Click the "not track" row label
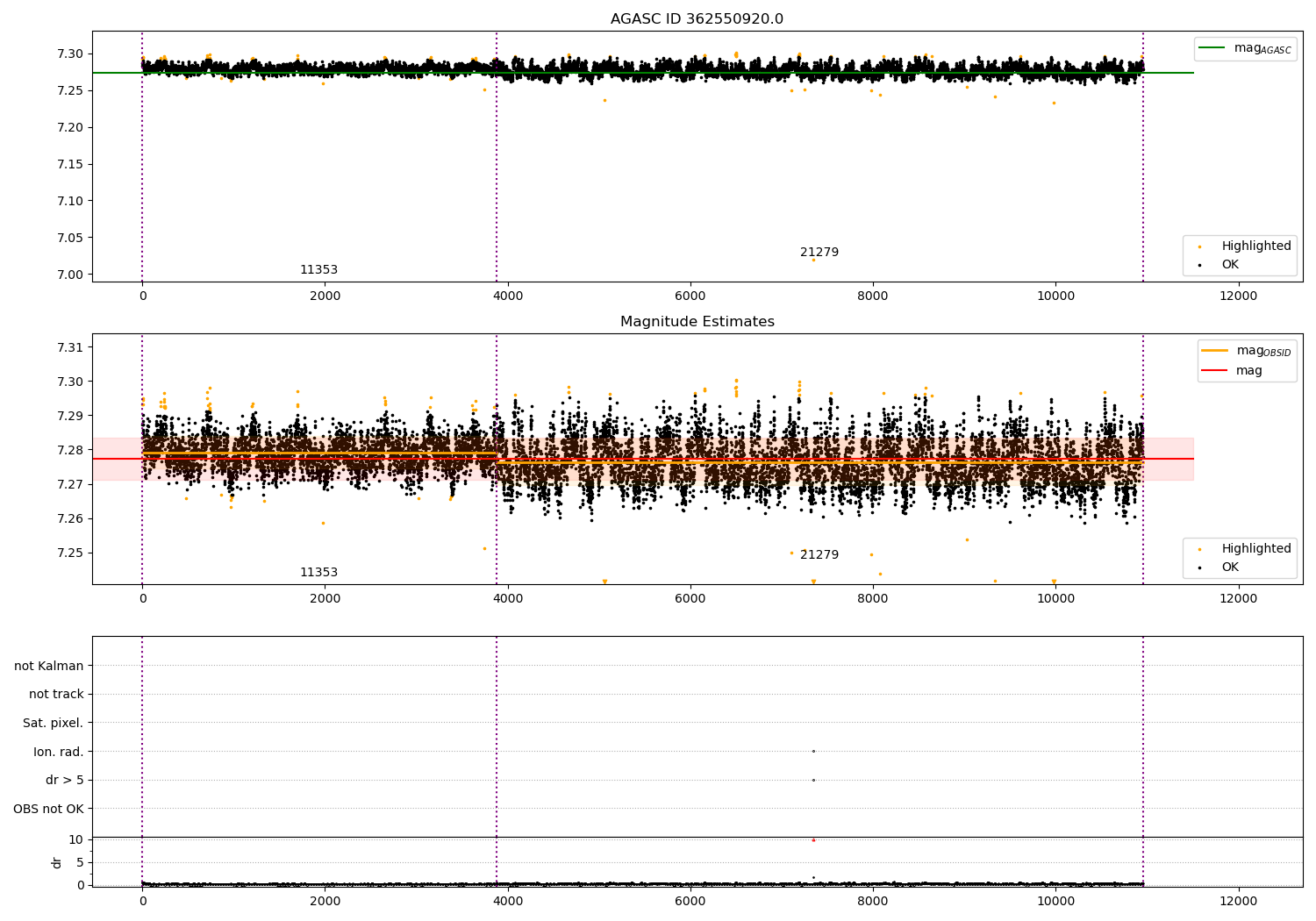This screenshot has height=921, width=1316. [56, 694]
